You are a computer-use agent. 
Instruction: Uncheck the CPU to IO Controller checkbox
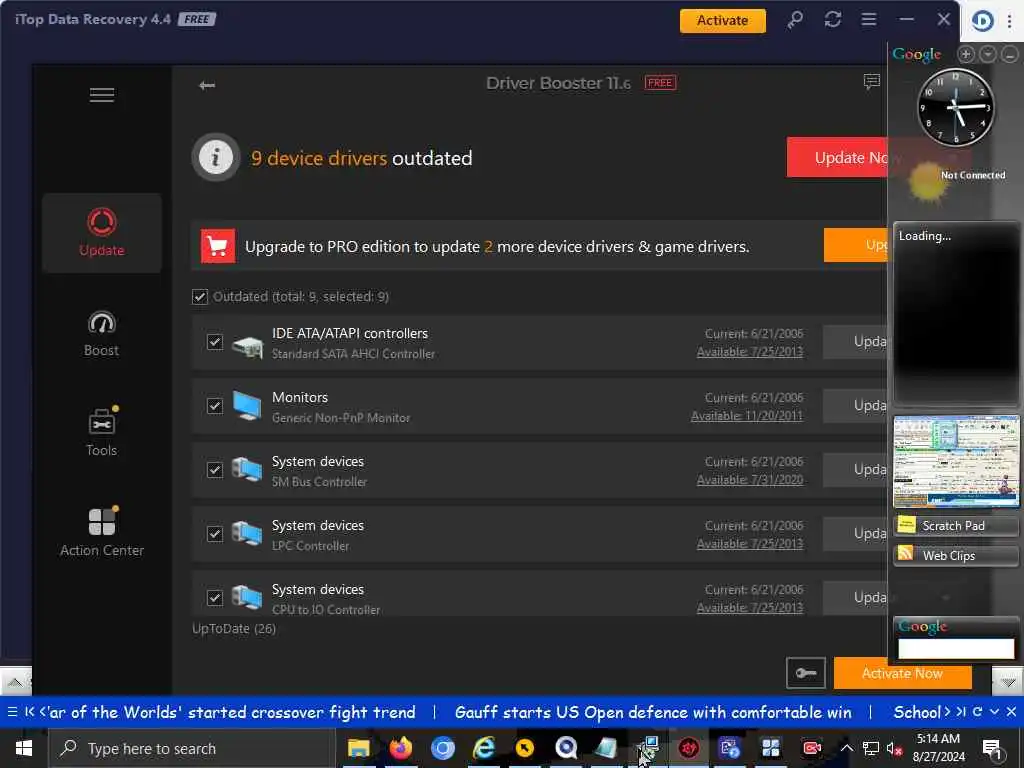coord(214,598)
